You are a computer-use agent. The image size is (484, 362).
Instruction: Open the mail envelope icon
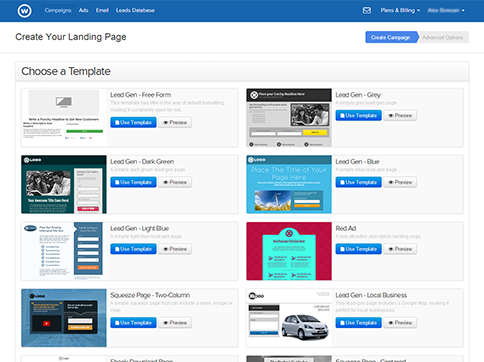click(x=367, y=10)
